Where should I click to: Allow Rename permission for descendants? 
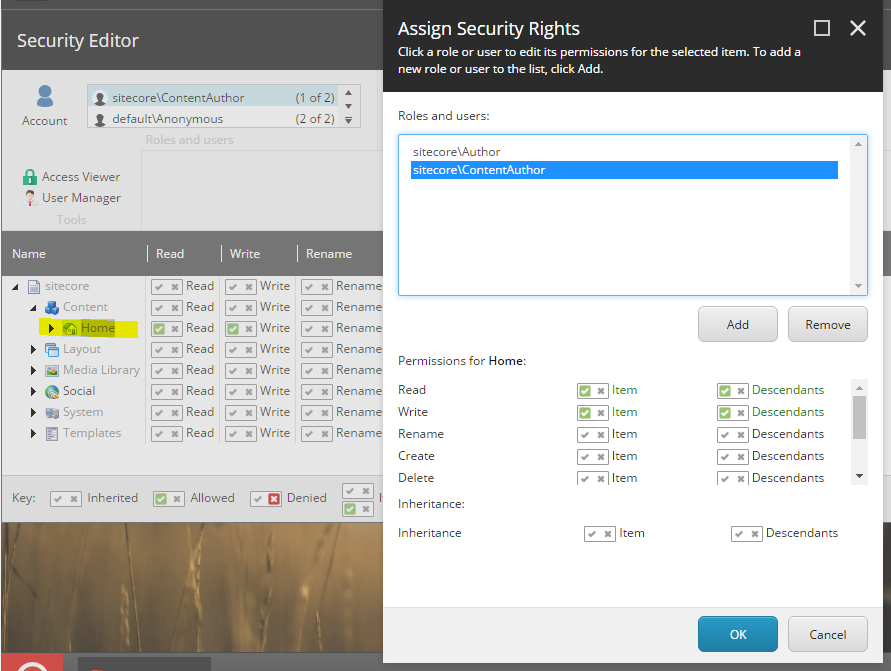tap(725, 435)
